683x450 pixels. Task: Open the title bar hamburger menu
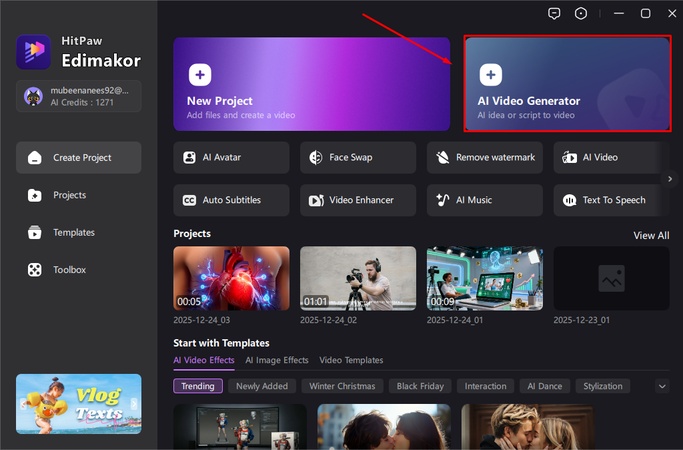[615, 13]
